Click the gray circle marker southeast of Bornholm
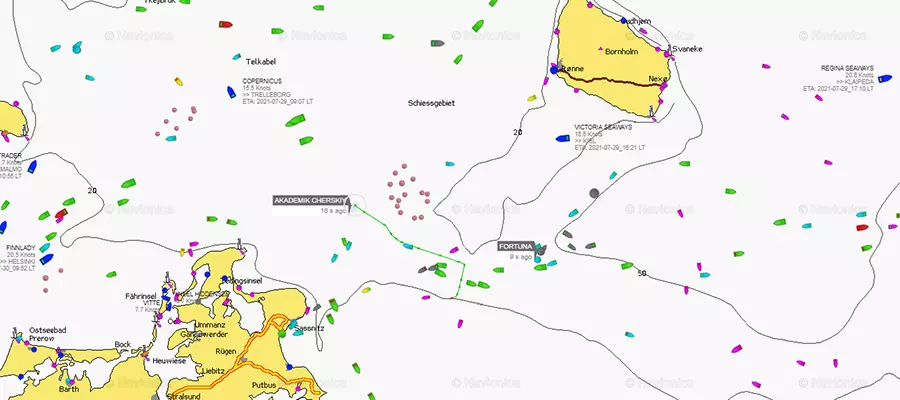Image resolution: width=900 pixels, height=400 pixels. pos(594,193)
